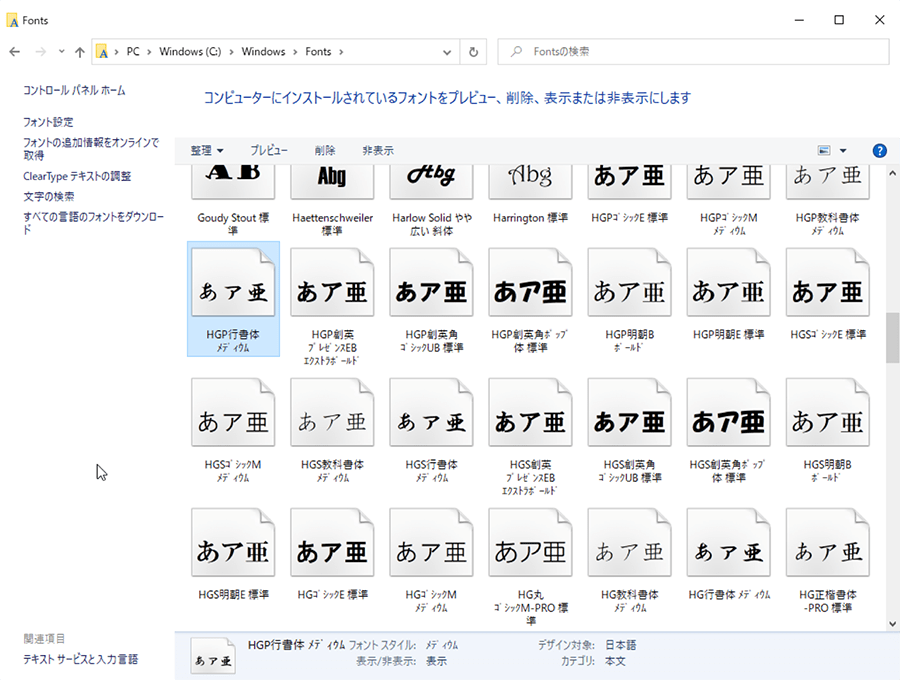Screen dimensions: 900x680
Task: Expand the address bar history dropdown
Action: tap(447, 52)
